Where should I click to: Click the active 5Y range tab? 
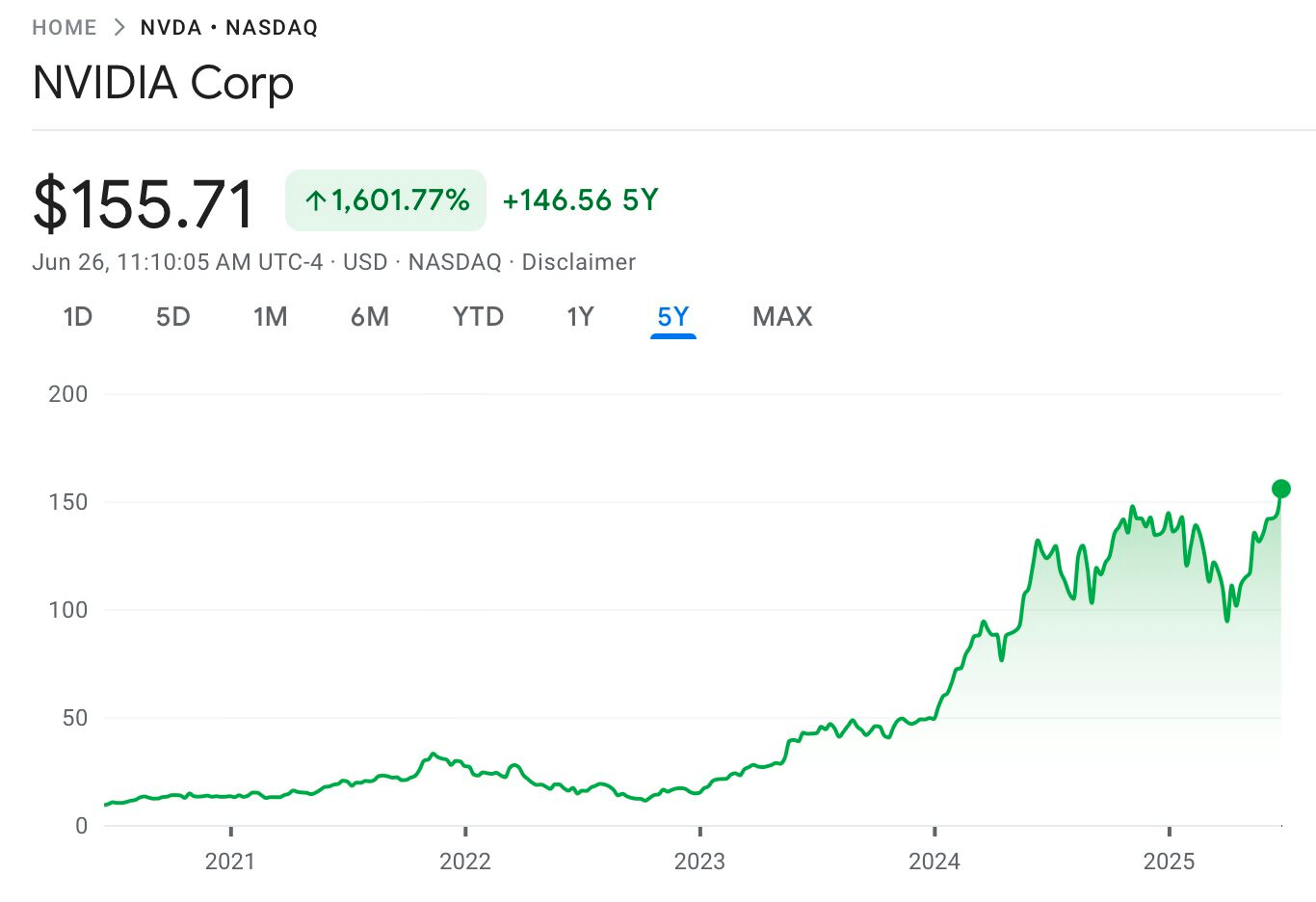point(673,316)
